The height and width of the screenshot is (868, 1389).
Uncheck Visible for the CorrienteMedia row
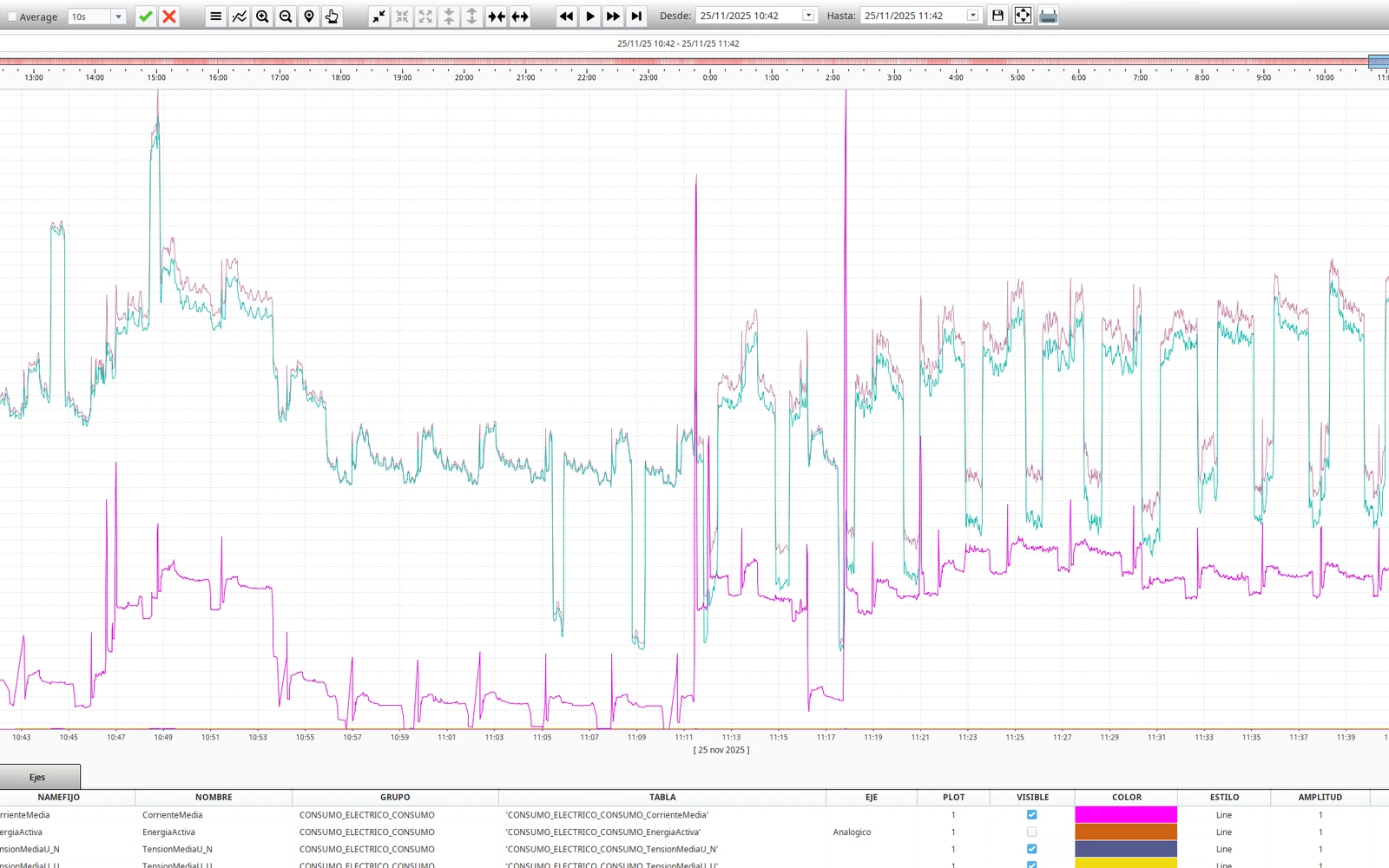tap(1031, 814)
